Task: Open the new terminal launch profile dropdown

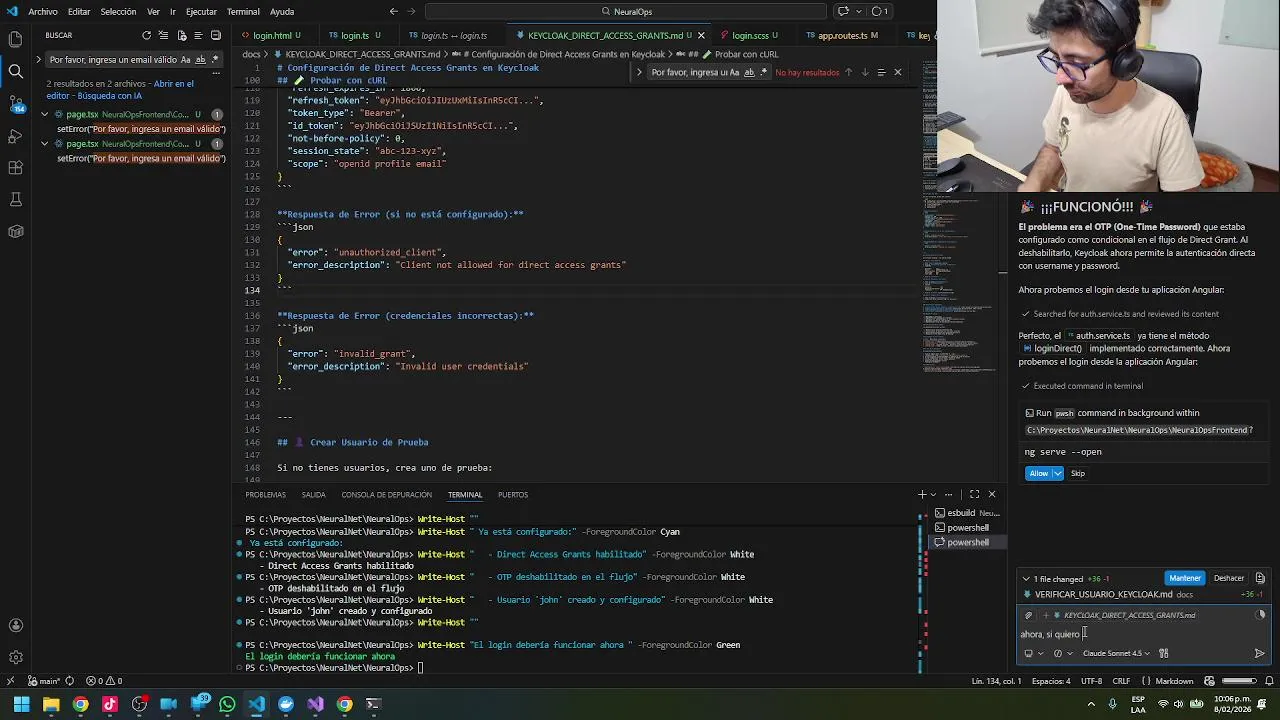Action: 934,494
